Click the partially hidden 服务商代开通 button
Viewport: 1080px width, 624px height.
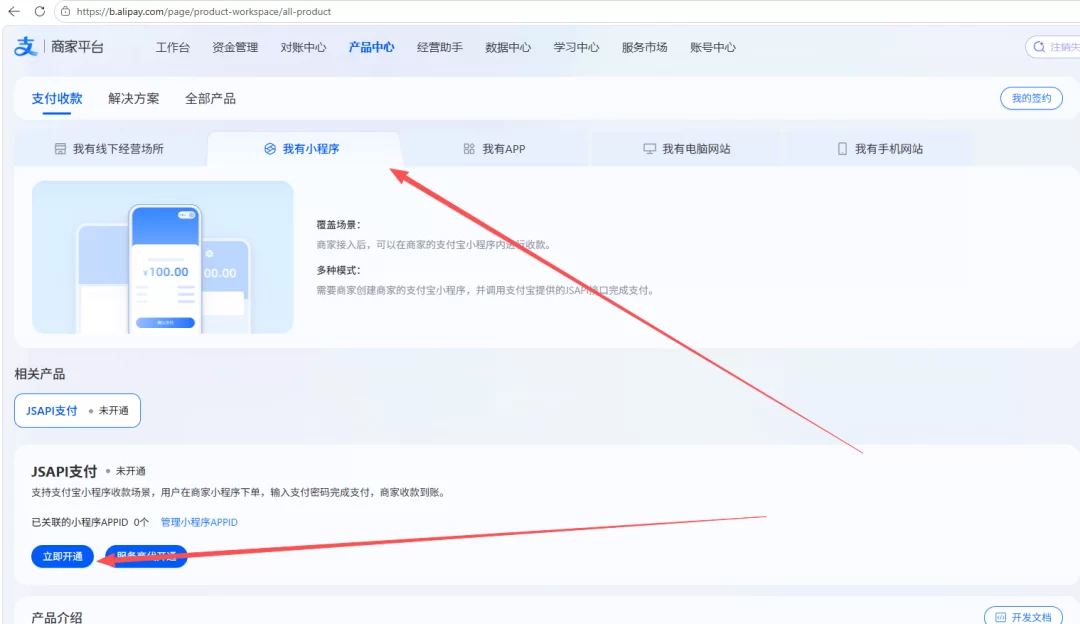(146, 557)
